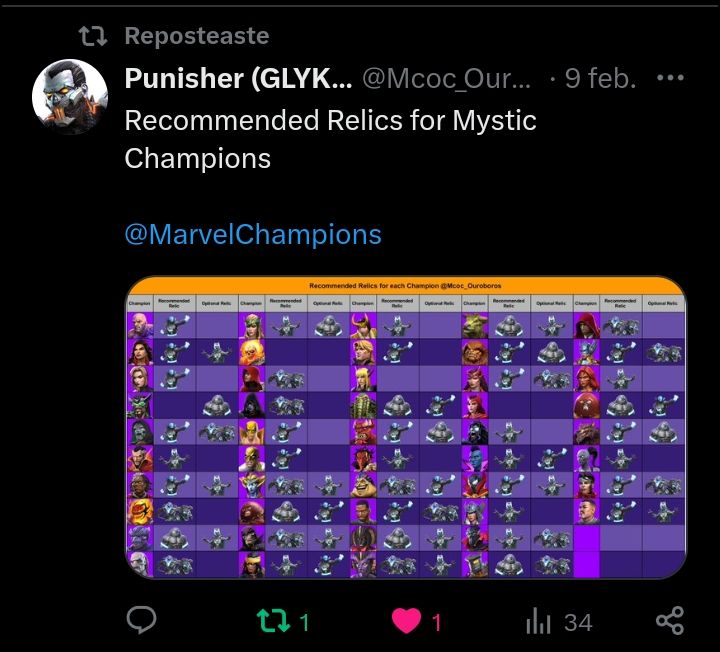Open the @MarvelChampions mention link
720x652 pixels.
pyautogui.click(x=253, y=234)
